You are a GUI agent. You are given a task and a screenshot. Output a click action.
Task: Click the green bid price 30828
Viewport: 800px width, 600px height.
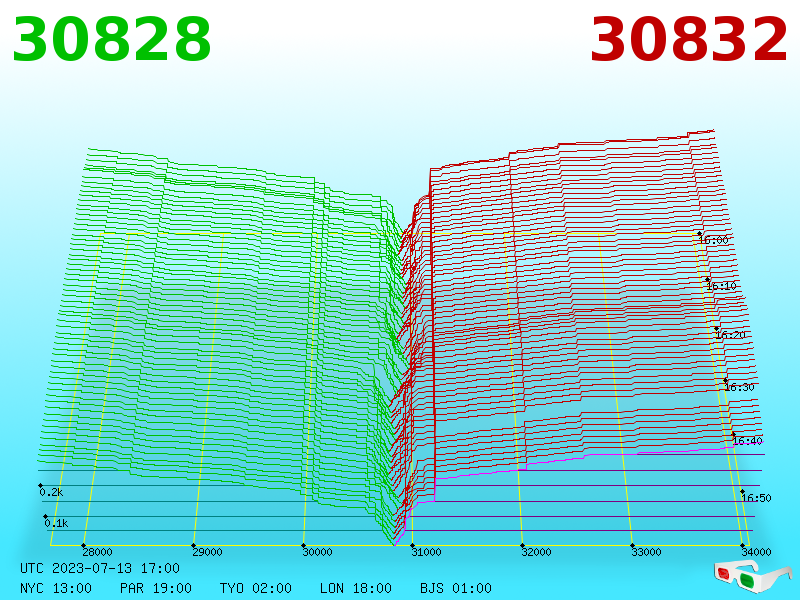[x=111, y=40]
